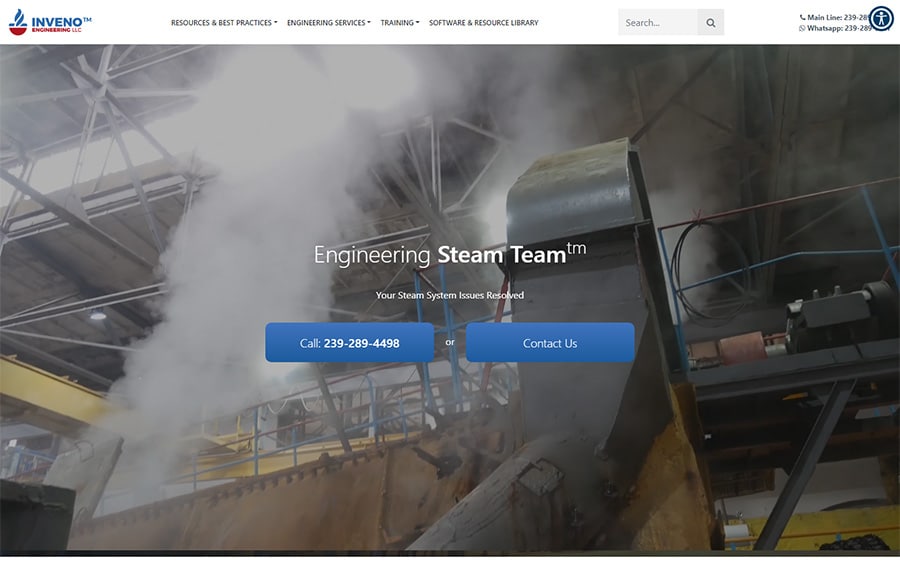Focus the Search input field
Viewport: 900px width, 568px height.
(x=657, y=23)
